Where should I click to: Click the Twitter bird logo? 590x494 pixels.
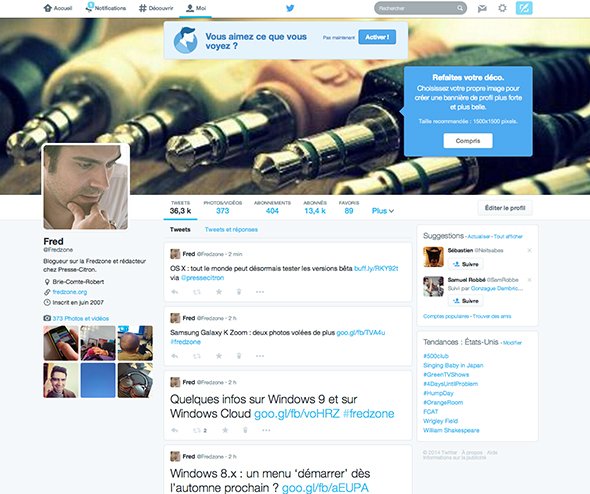(x=290, y=8)
